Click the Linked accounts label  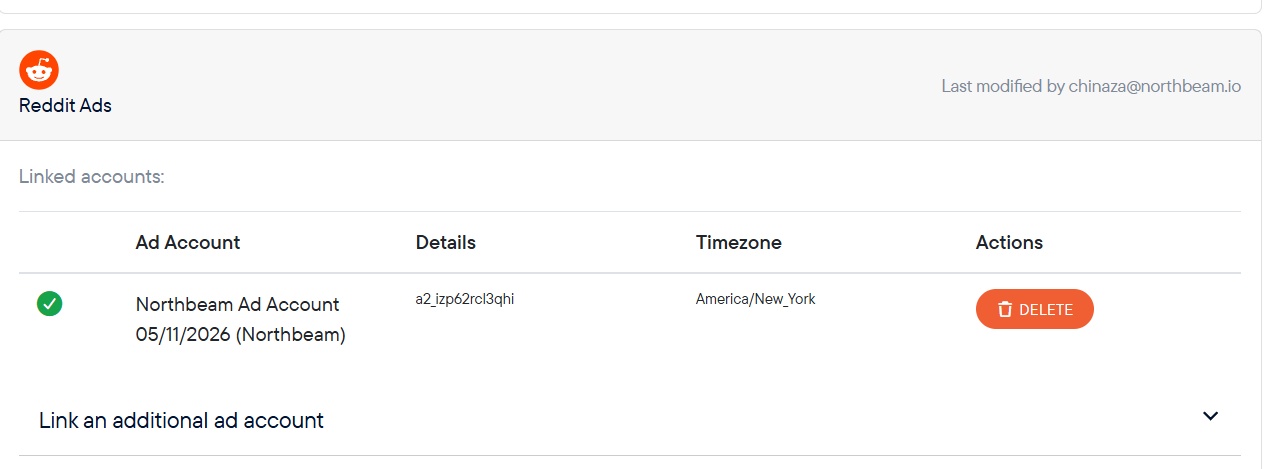[91, 177]
